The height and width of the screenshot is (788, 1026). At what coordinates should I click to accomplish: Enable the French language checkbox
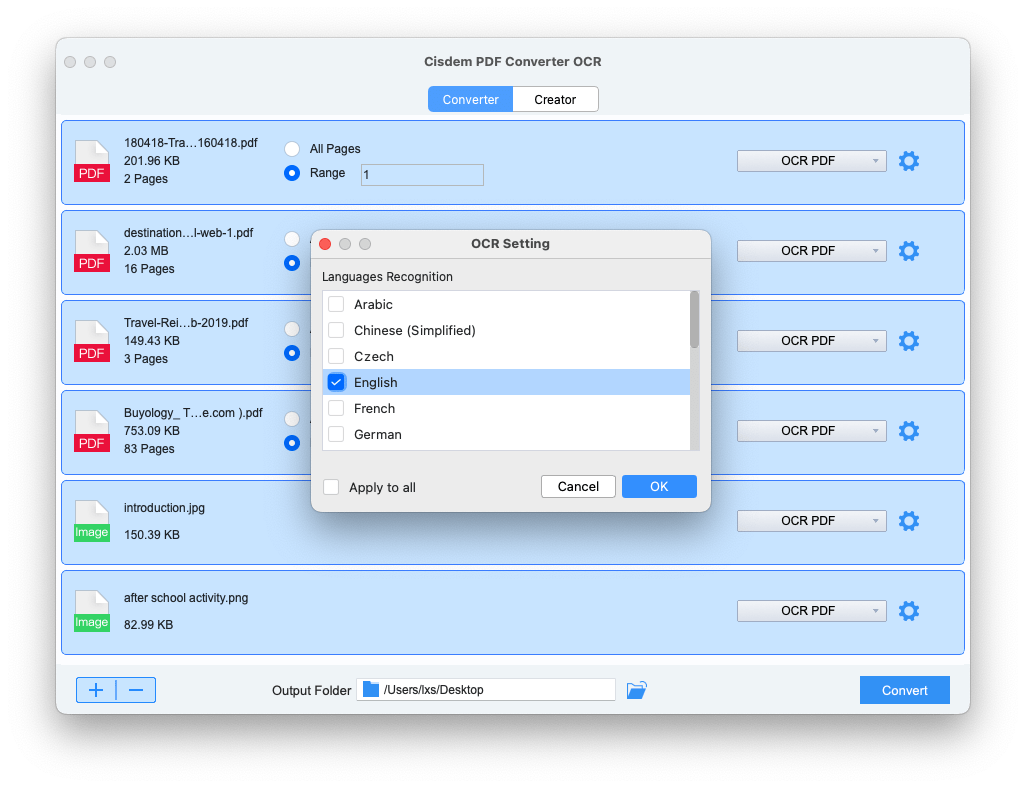tap(336, 408)
